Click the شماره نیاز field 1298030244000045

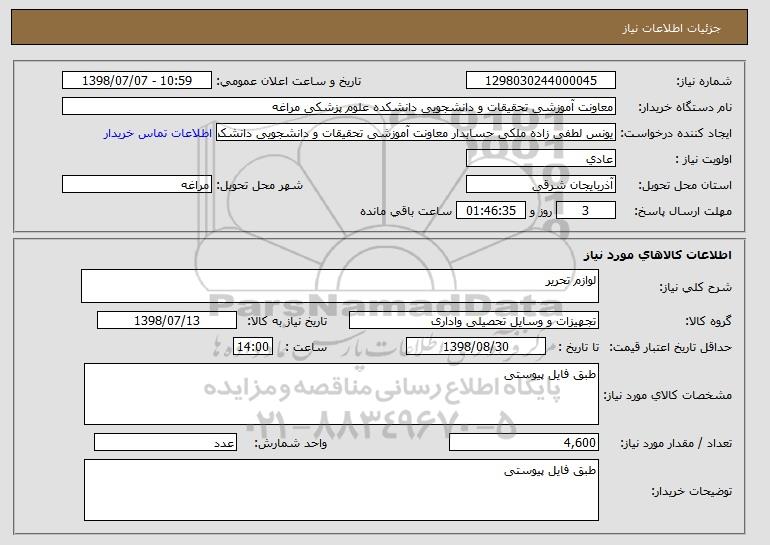click(541, 81)
